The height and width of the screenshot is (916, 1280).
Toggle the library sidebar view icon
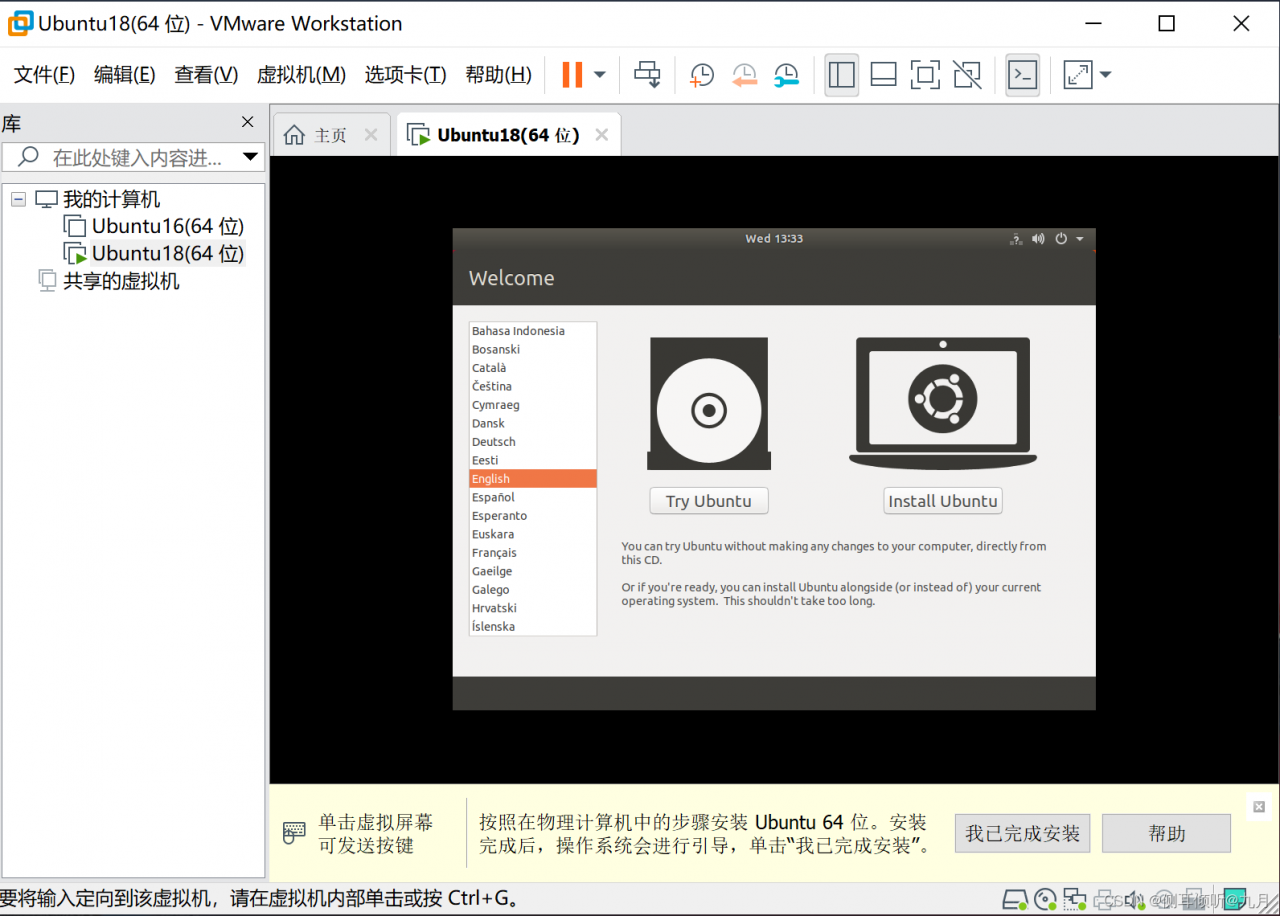tap(842, 75)
